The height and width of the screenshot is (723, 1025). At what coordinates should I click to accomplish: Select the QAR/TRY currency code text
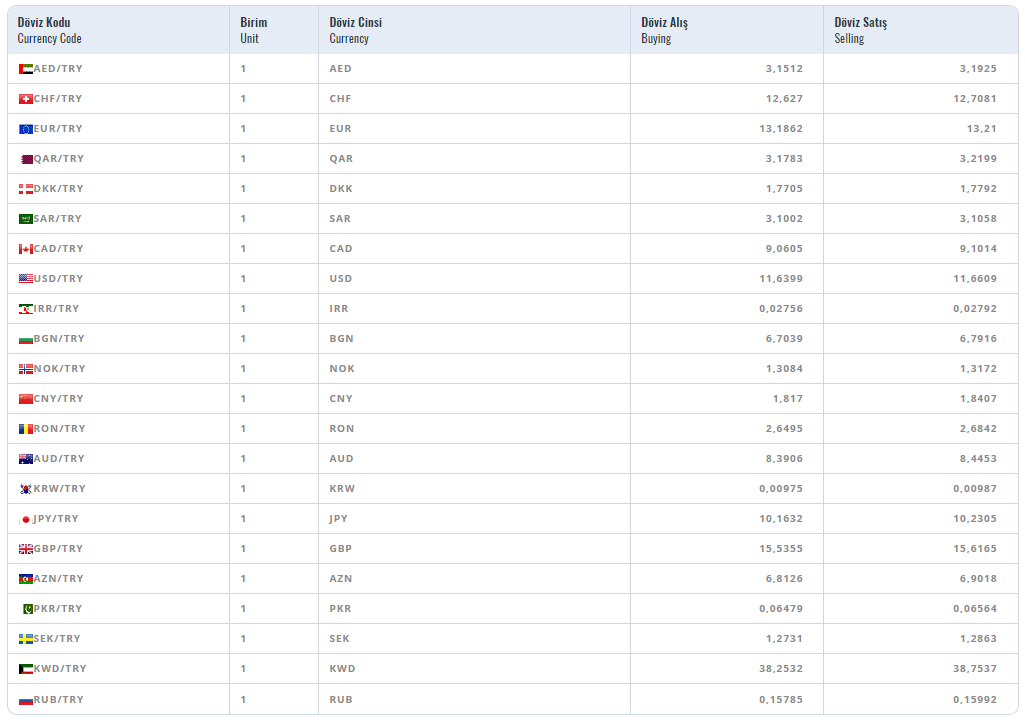coord(59,159)
